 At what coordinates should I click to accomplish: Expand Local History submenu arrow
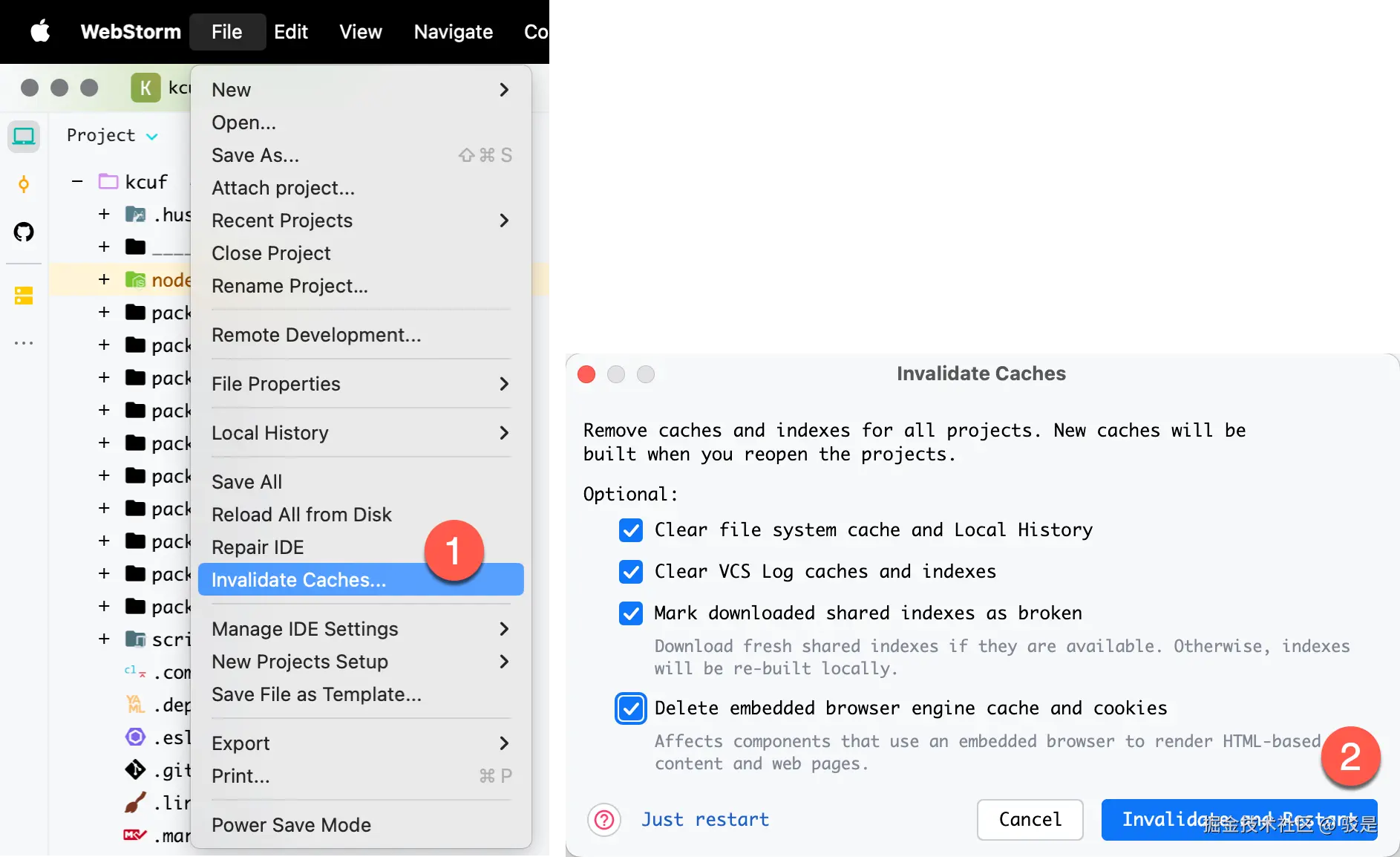[x=504, y=433]
